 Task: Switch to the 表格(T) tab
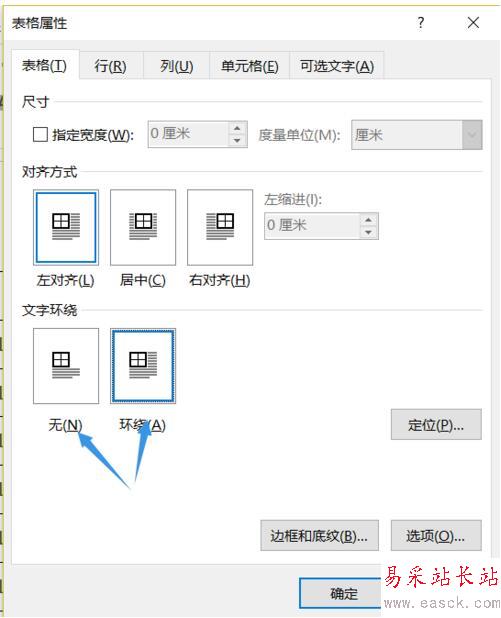tap(45, 65)
